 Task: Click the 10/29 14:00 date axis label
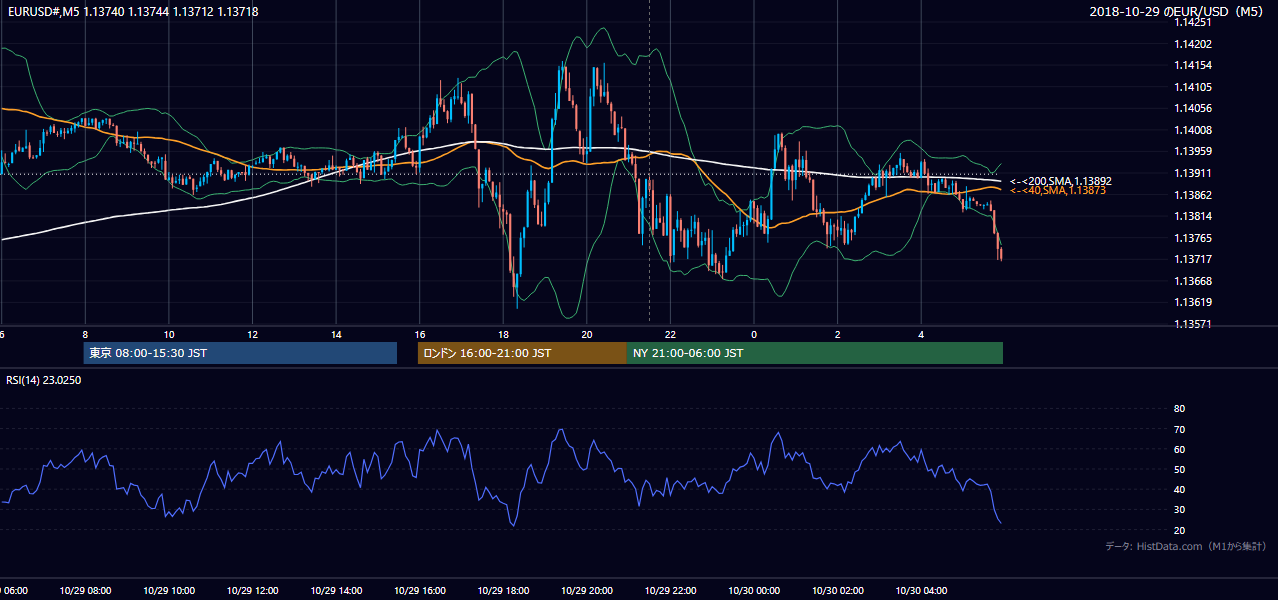(x=336, y=591)
